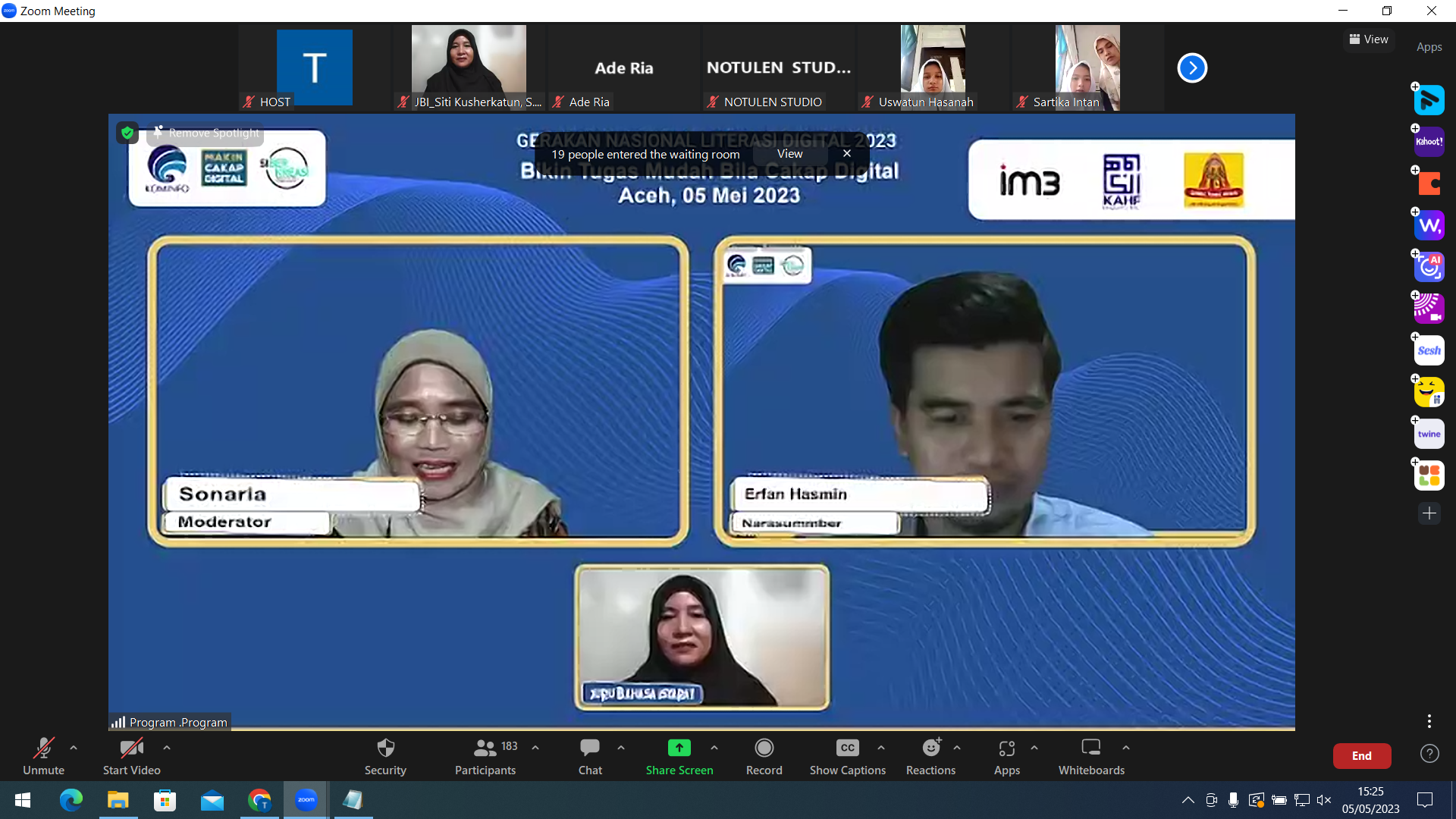This screenshot has height=819, width=1456.
Task: Open the help question mark icon
Action: [1429, 753]
